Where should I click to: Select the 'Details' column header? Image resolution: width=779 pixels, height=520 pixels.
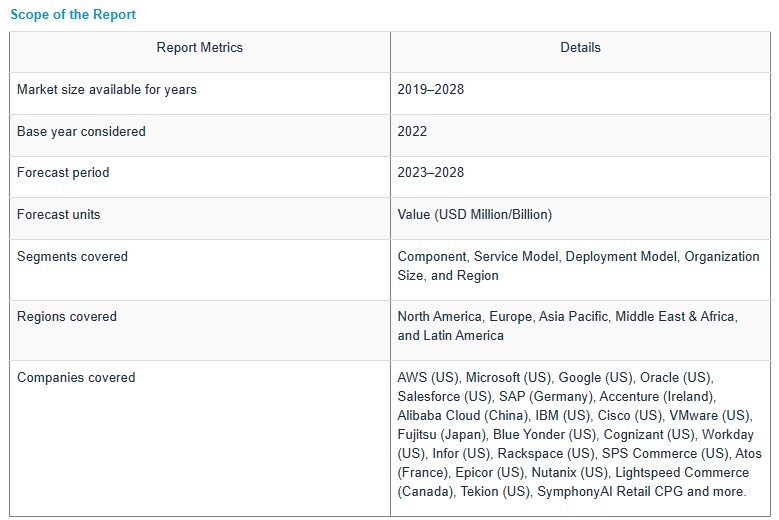coord(580,47)
